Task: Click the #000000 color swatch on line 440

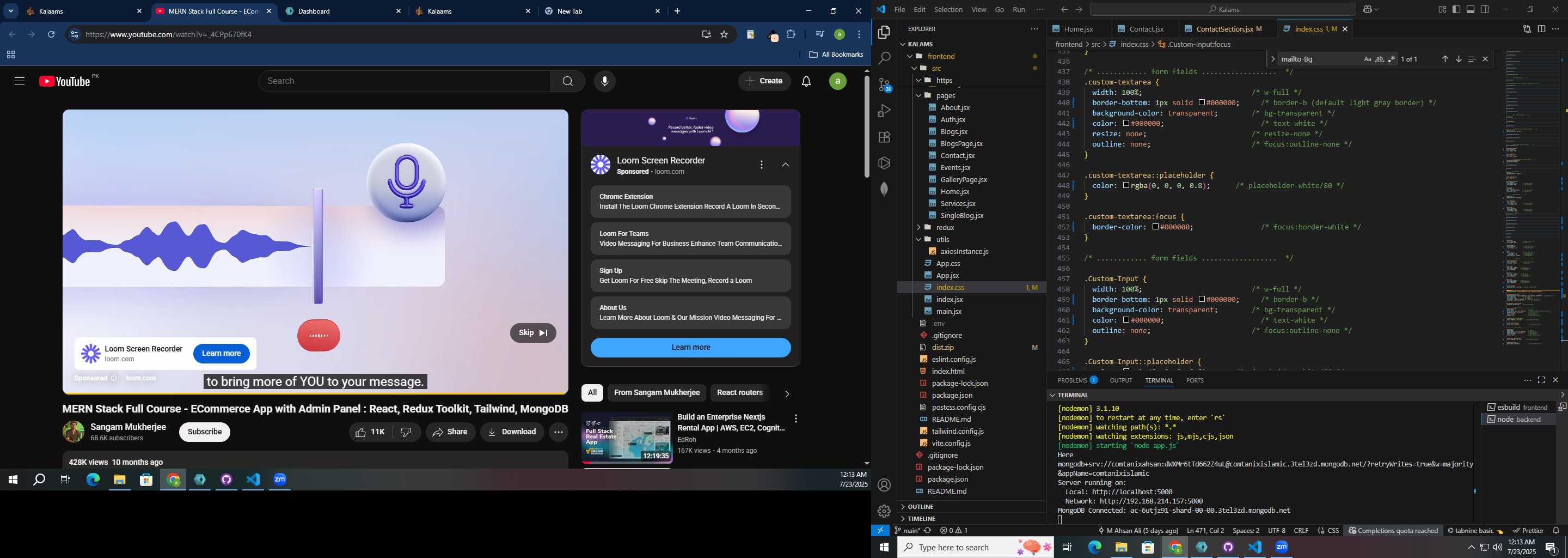Action: pyautogui.click(x=1202, y=103)
